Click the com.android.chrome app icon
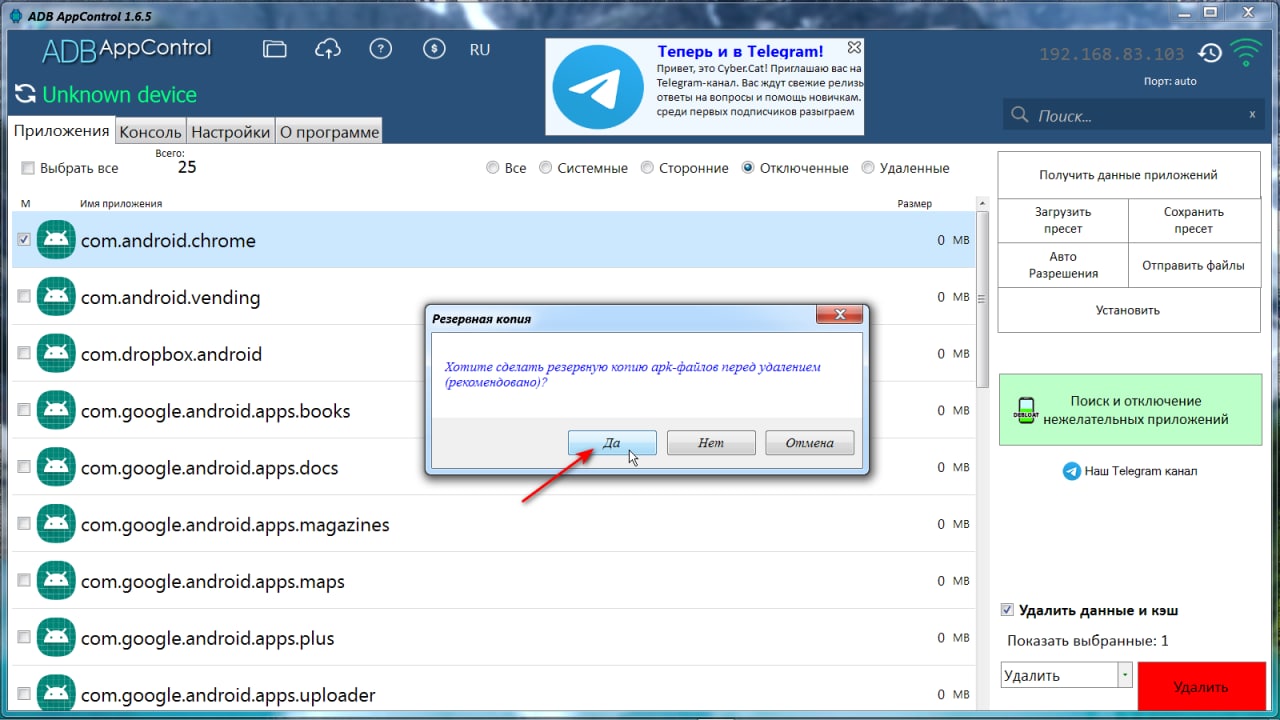The height and width of the screenshot is (720, 1280). pyautogui.click(x=57, y=240)
